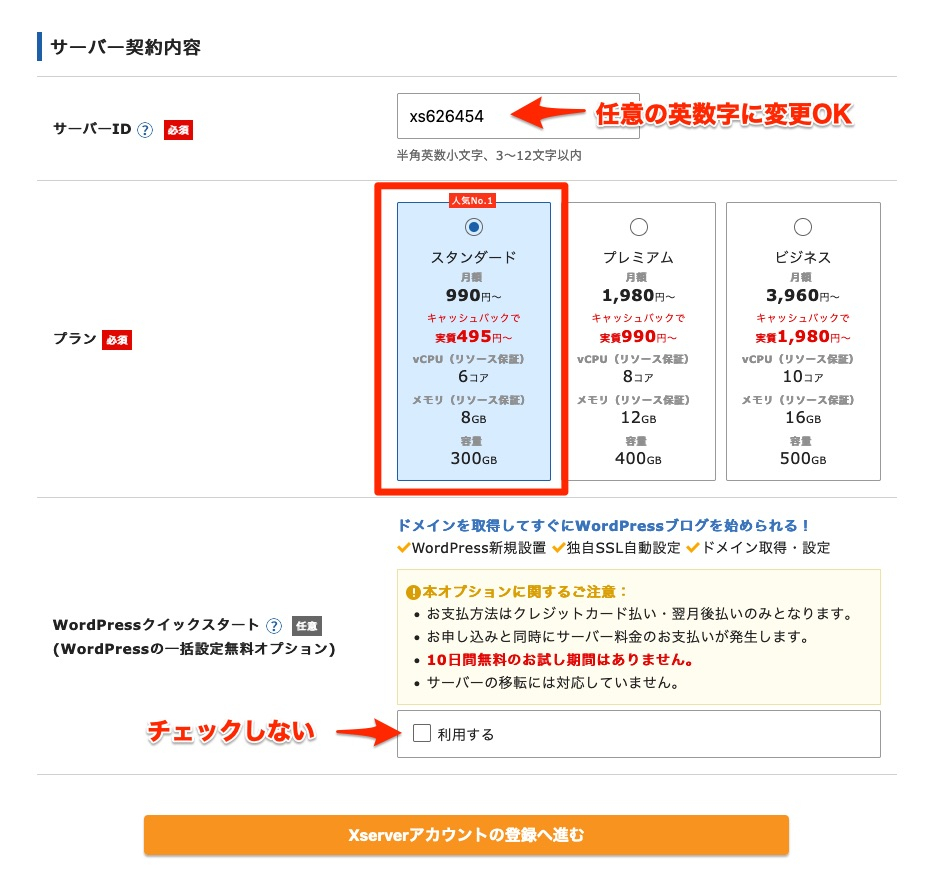The width and height of the screenshot is (937, 889).
Task: Click the WordPress新規設置 checkmark item
Action: tap(471, 548)
